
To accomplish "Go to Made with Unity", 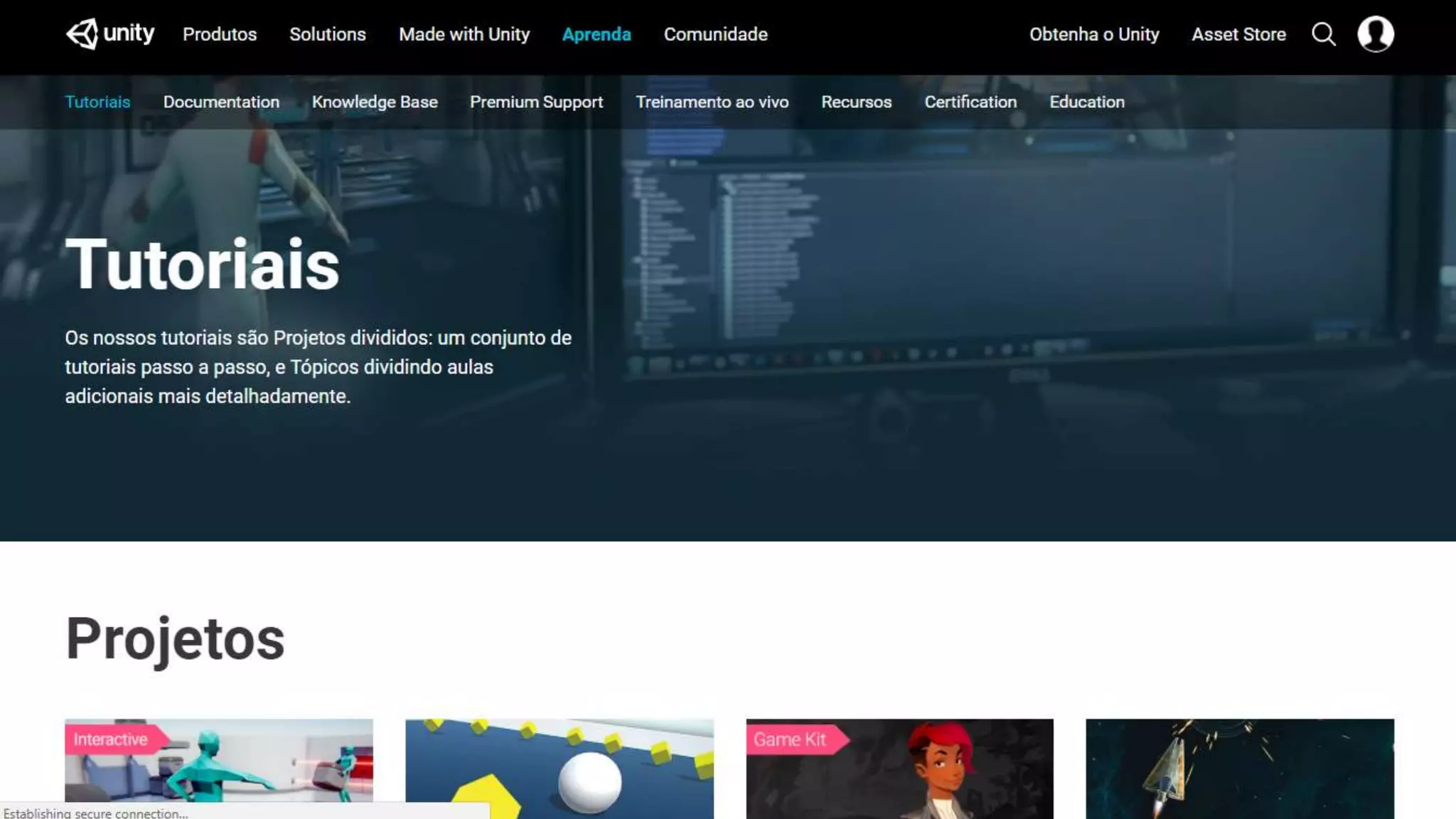I will pyautogui.click(x=464, y=34).
